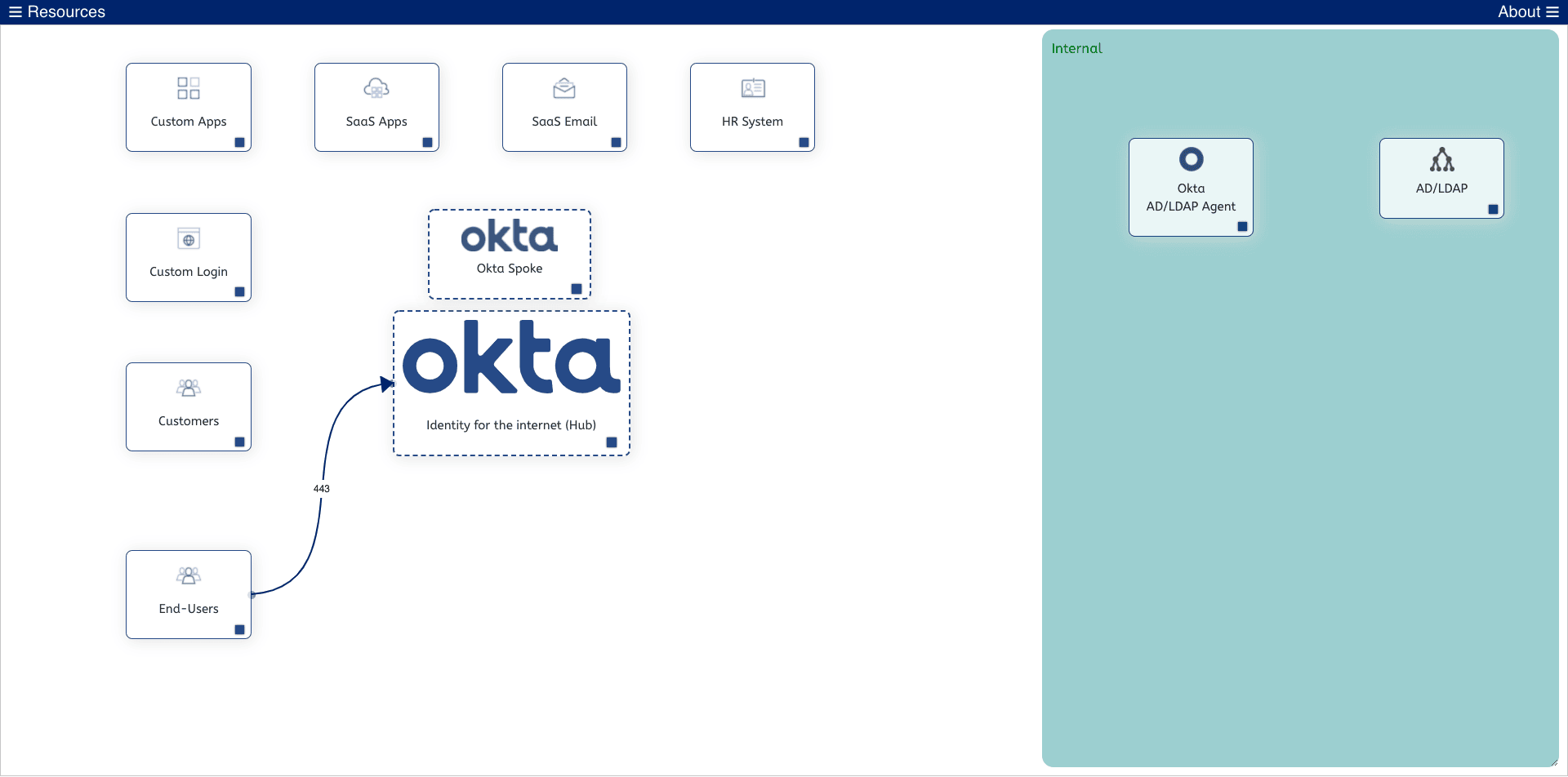Click the blue square on End-Users
The image size is (1568, 777).
point(240,629)
